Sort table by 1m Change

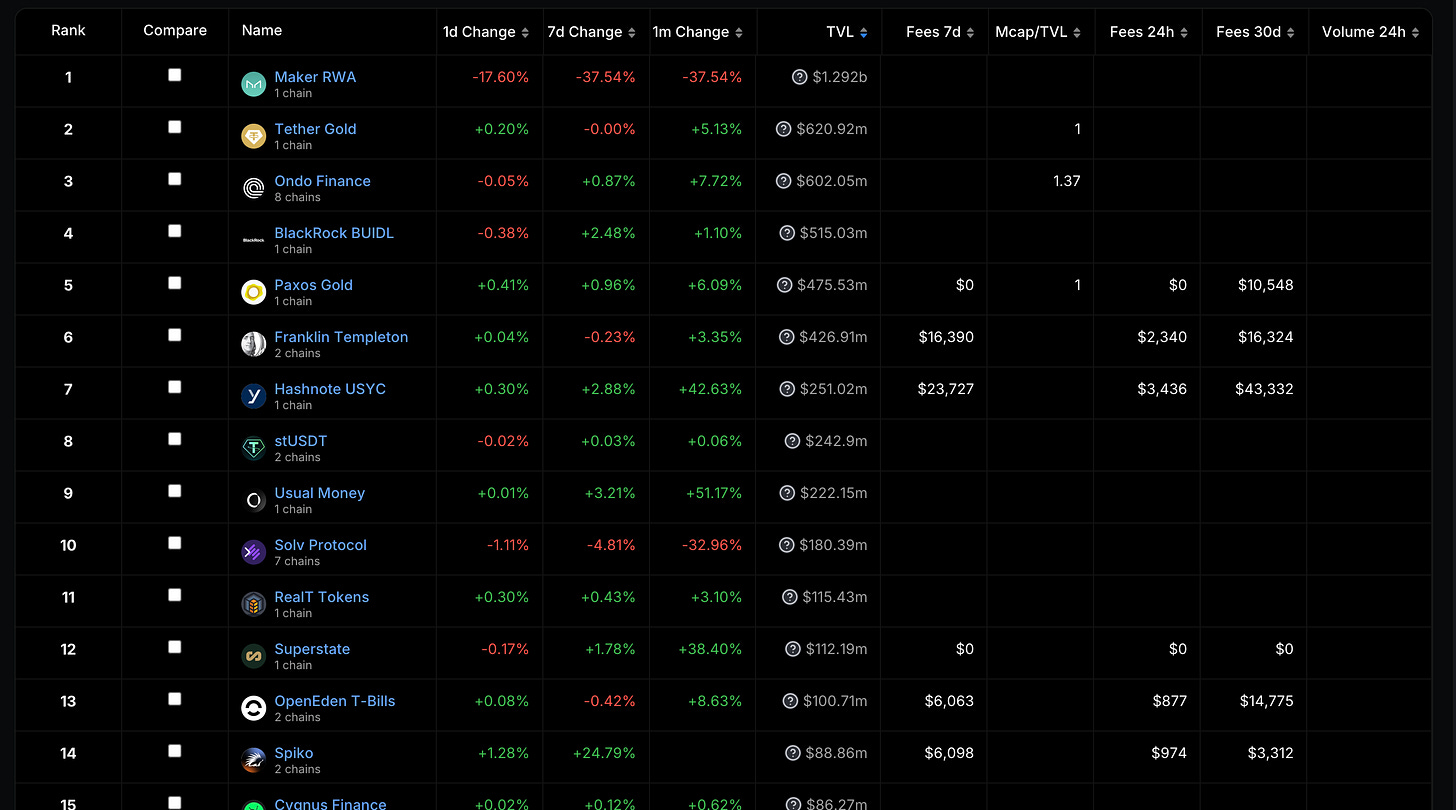tap(698, 32)
